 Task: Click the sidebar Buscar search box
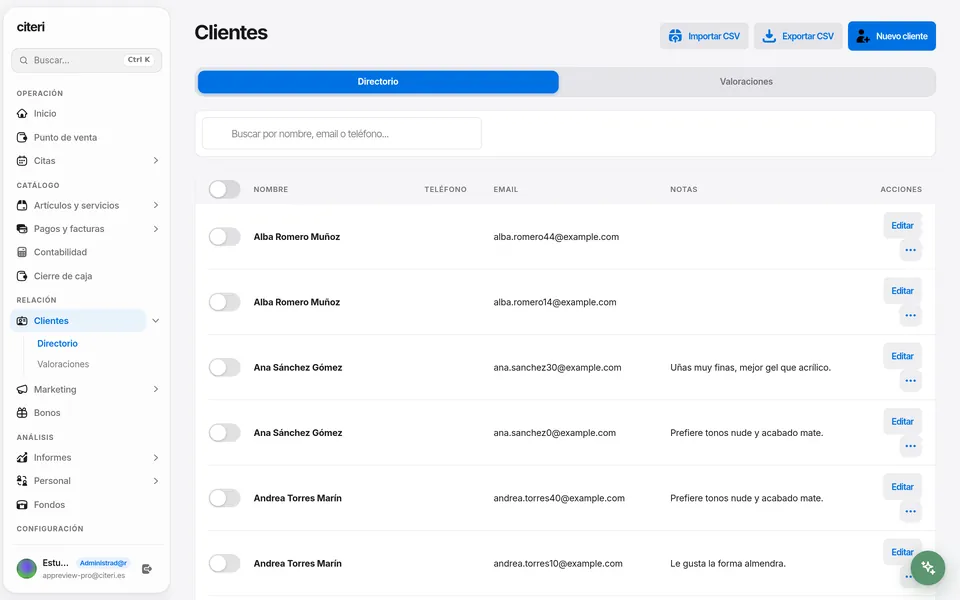pyautogui.click(x=86, y=60)
